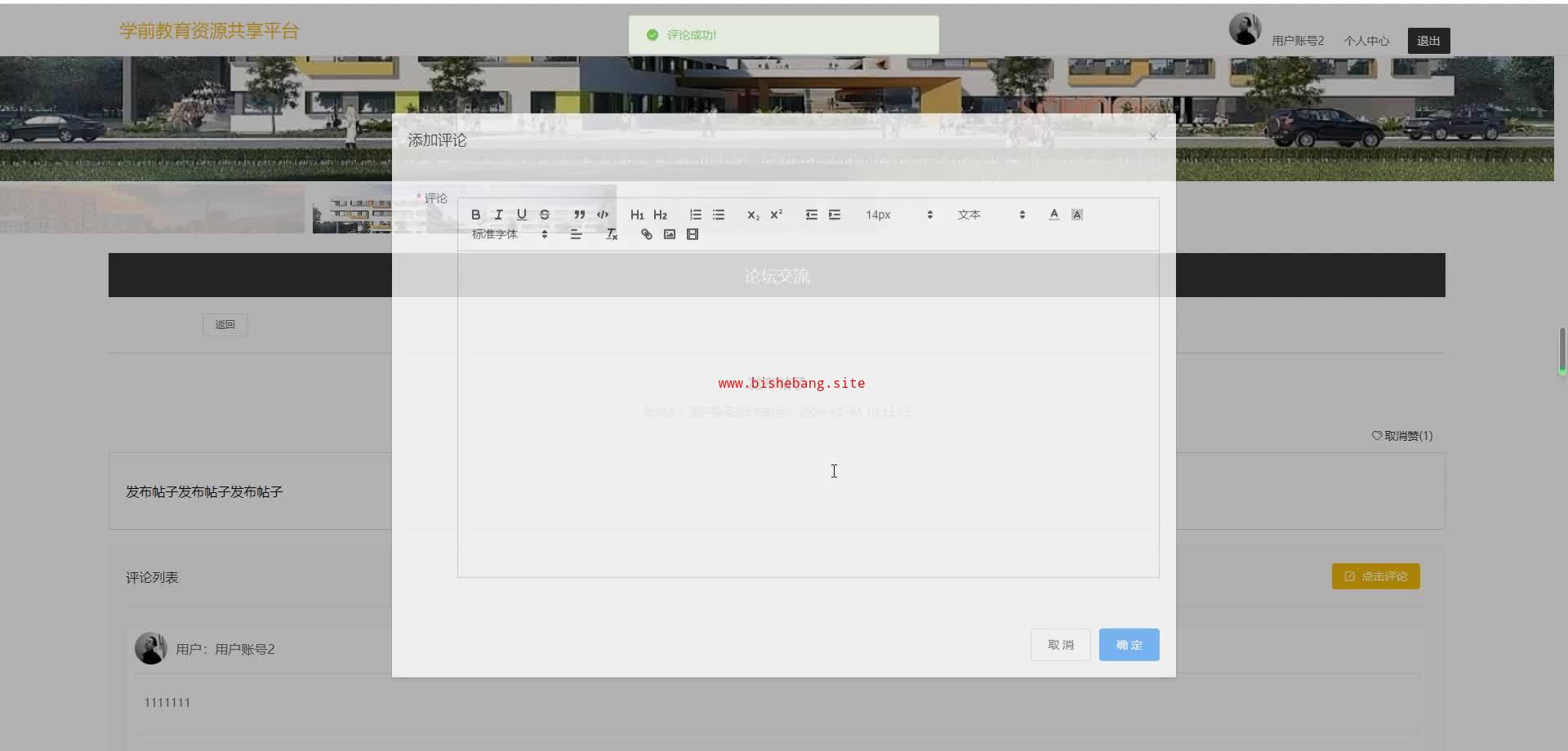Toggle bold formatting in comment editor
This screenshot has width=1568, height=751.
click(475, 215)
